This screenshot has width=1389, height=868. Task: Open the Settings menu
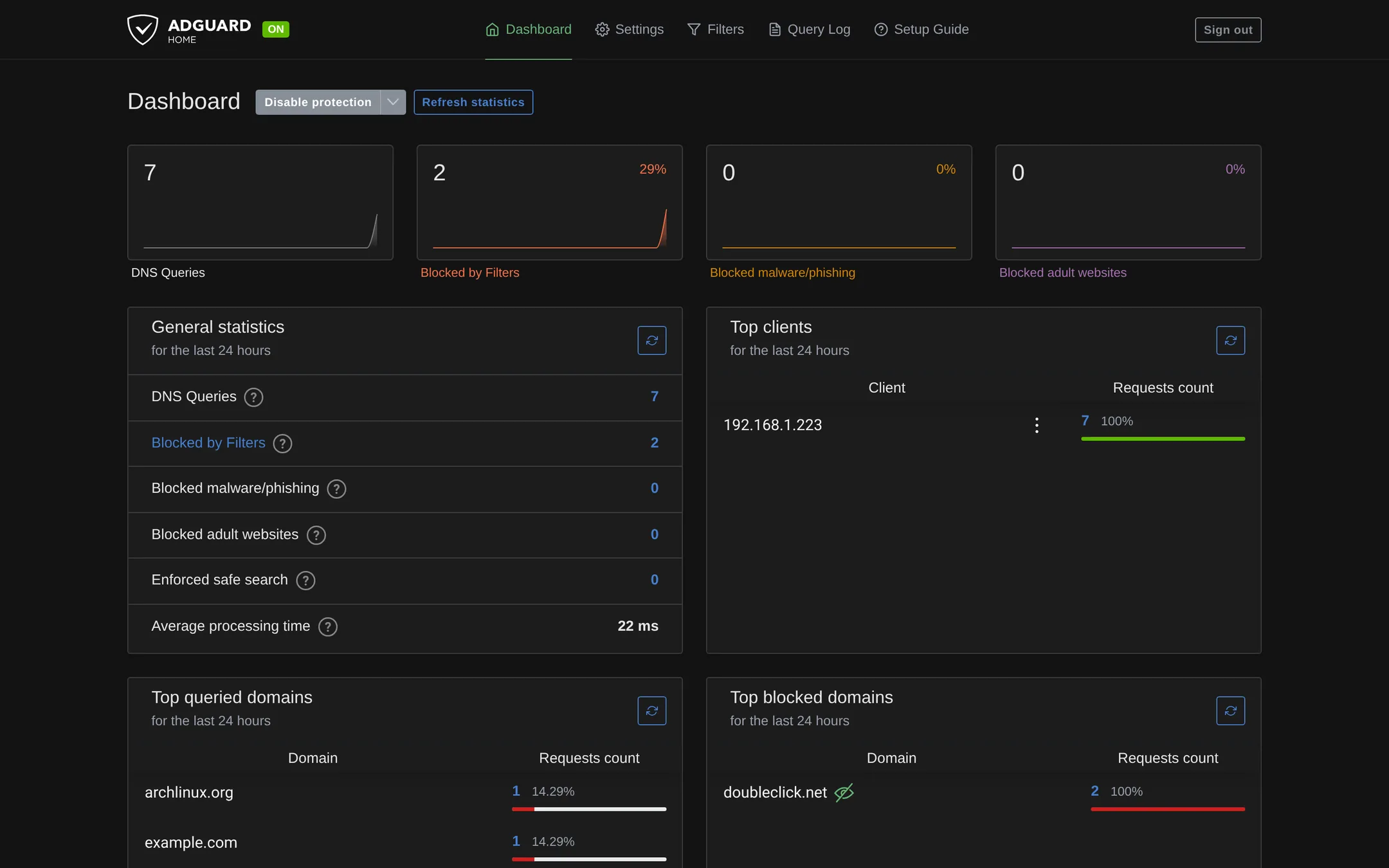pyautogui.click(x=629, y=30)
